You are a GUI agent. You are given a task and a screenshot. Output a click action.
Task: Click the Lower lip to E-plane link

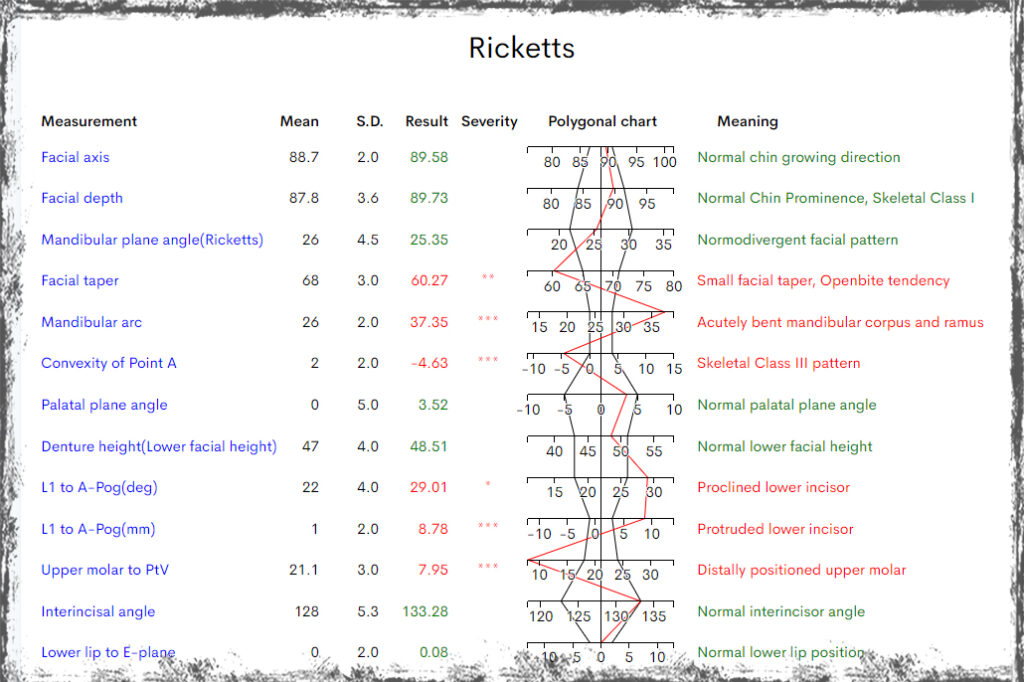pos(108,653)
